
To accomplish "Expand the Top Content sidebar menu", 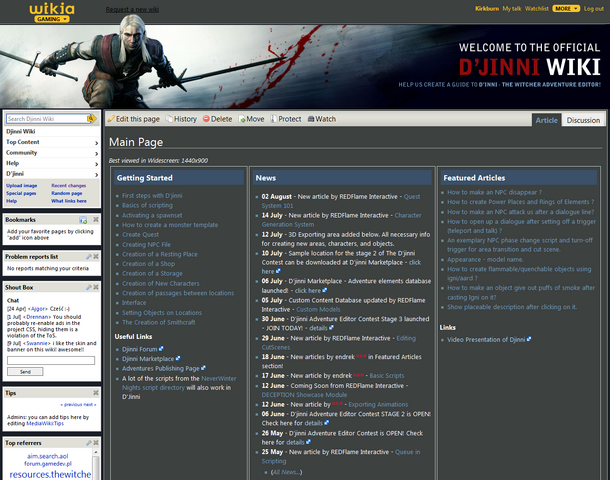I will 52,142.
